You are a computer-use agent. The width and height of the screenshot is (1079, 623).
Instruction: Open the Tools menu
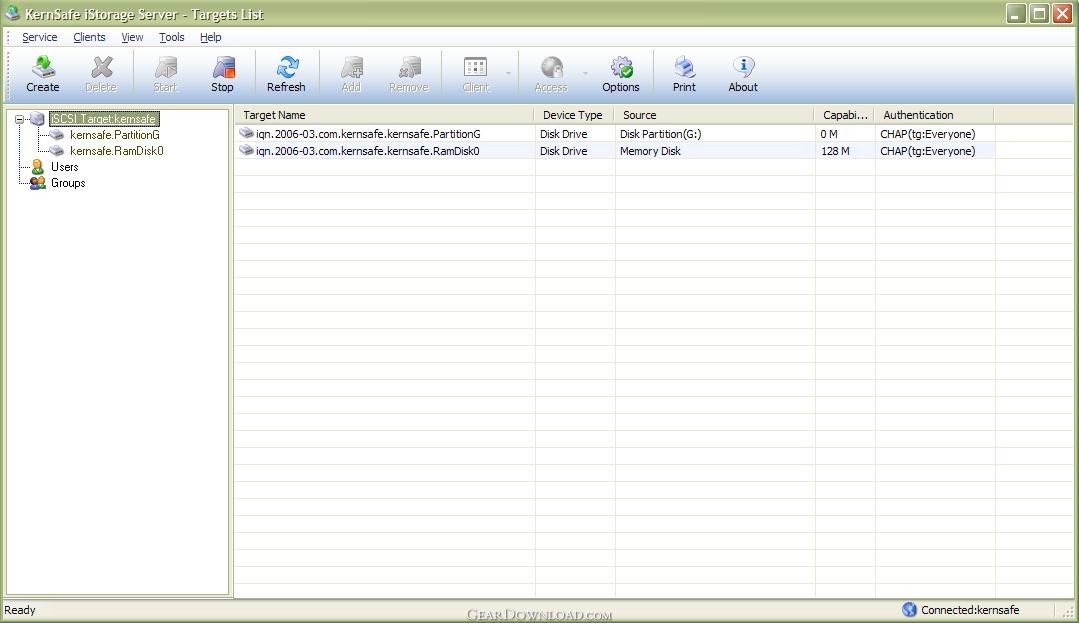click(x=171, y=37)
